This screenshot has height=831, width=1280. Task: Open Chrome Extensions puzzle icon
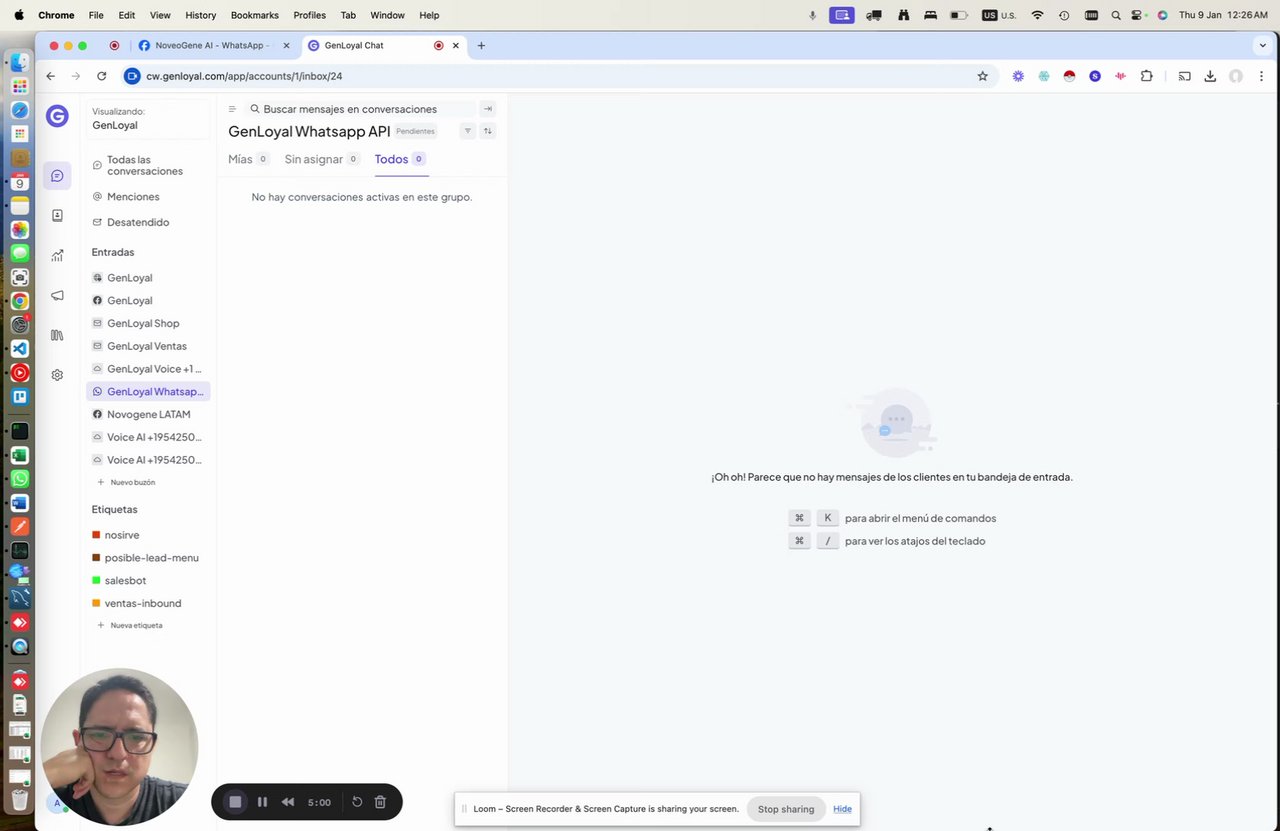[x=1146, y=76]
